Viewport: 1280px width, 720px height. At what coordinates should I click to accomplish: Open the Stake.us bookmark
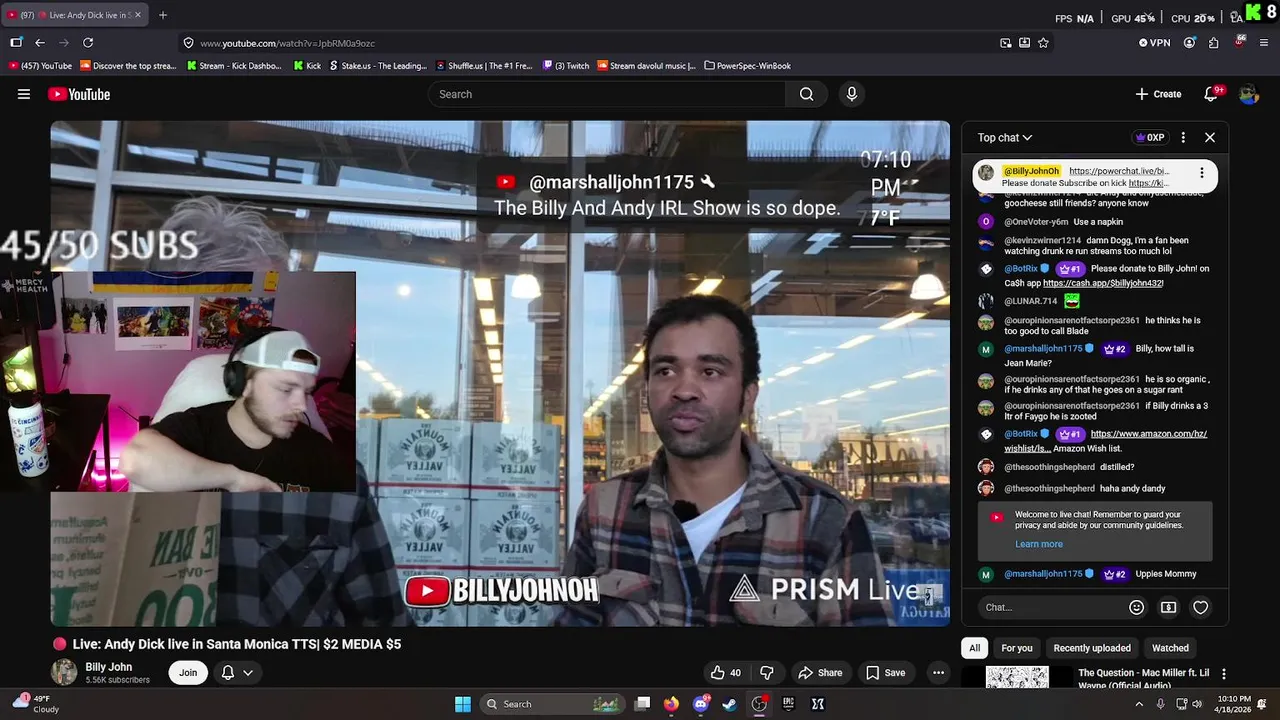tap(378, 66)
